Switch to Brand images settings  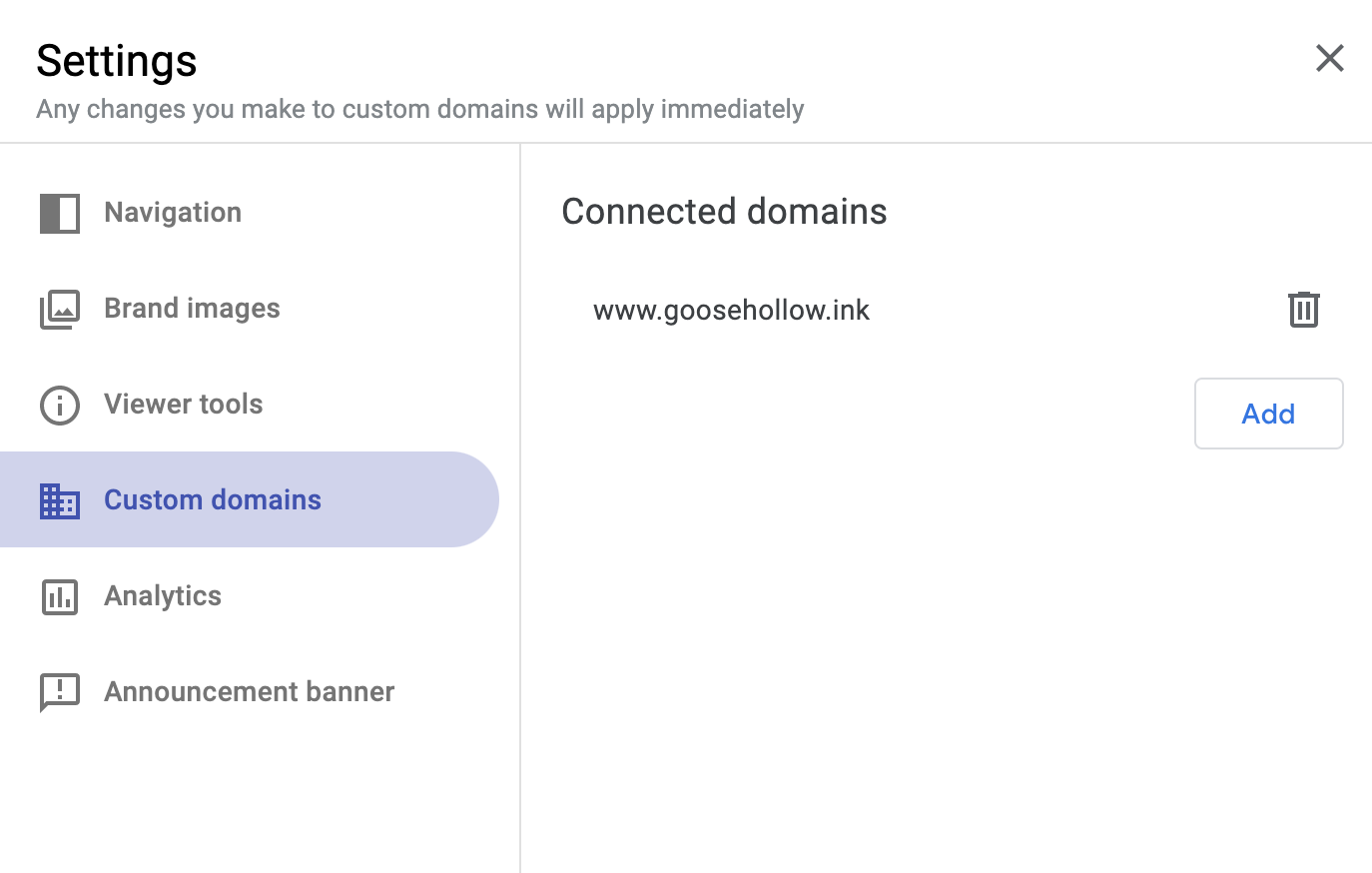pyautogui.click(x=192, y=309)
